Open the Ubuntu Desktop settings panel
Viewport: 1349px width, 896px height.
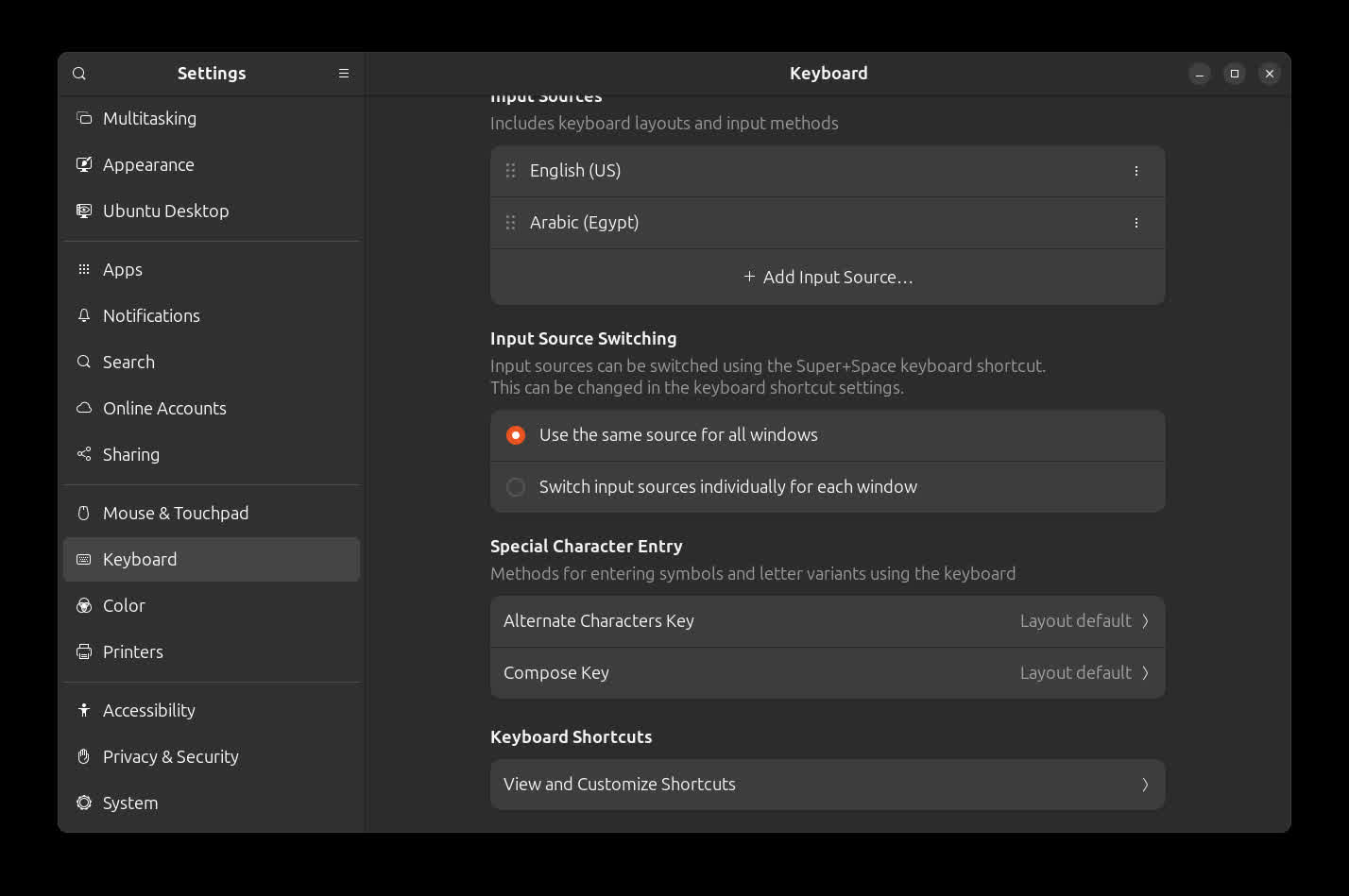(x=165, y=211)
